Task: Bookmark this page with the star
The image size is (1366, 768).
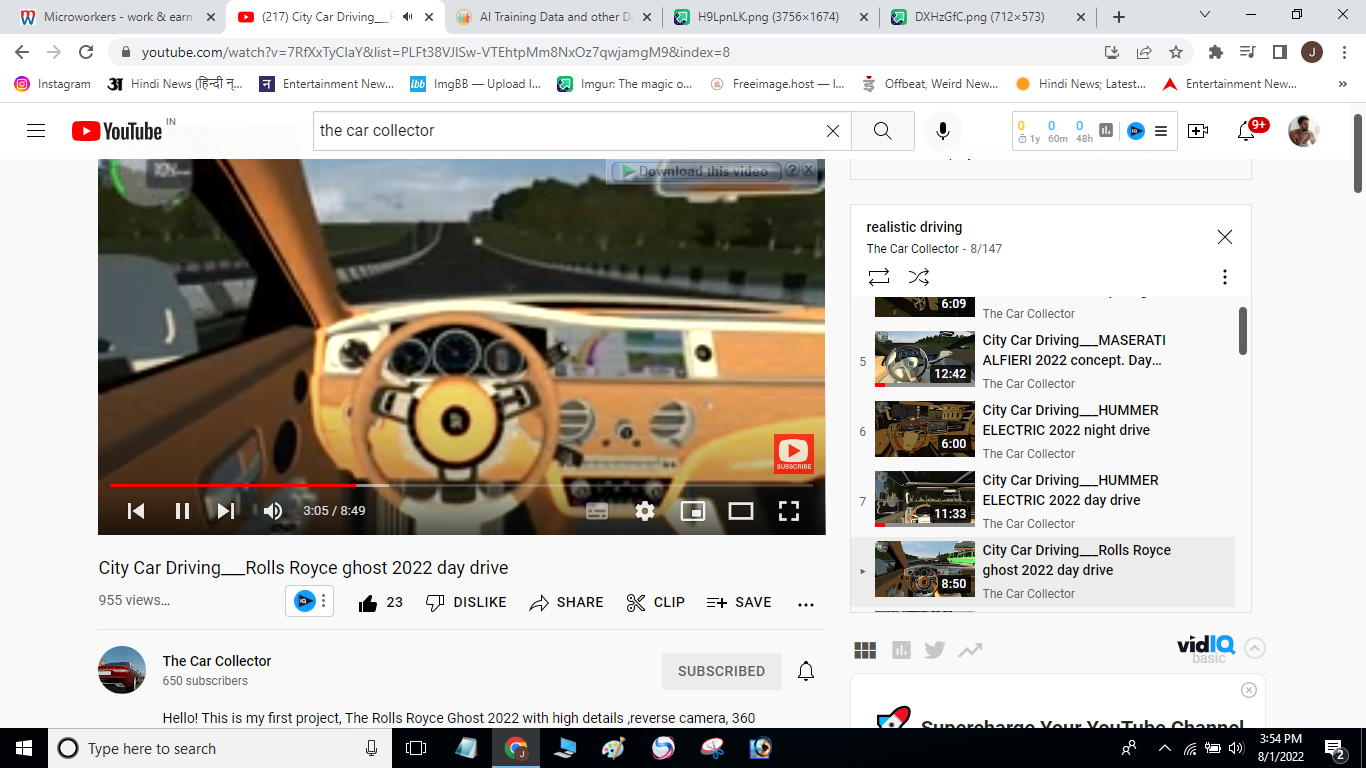Action: [1176, 52]
